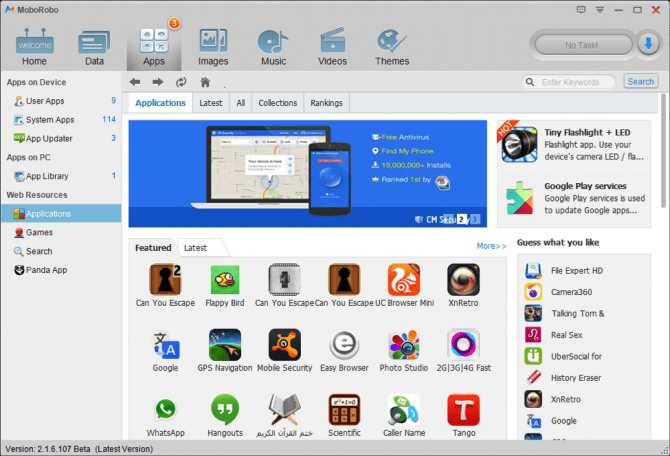Viewport: 670px width, 456px height.
Task: Open the Collections tab
Action: coord(277,103)
